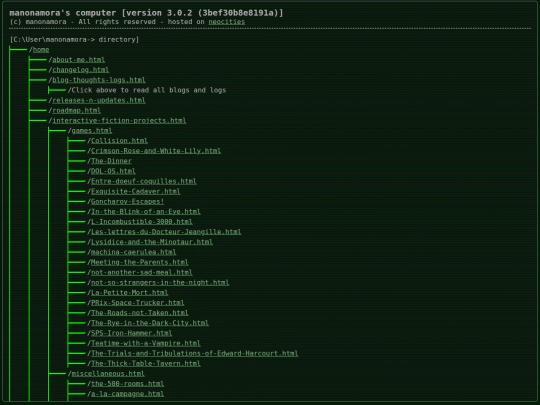Open Entre-doeuf-coquilles.html link
The image size is (540, 405).
(x=144, y=181)
